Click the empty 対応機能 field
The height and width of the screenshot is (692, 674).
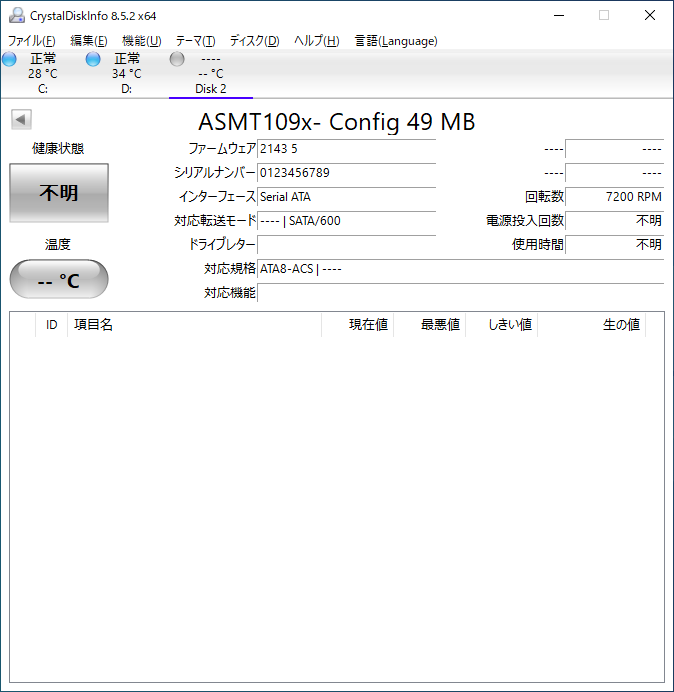[460, 293]
